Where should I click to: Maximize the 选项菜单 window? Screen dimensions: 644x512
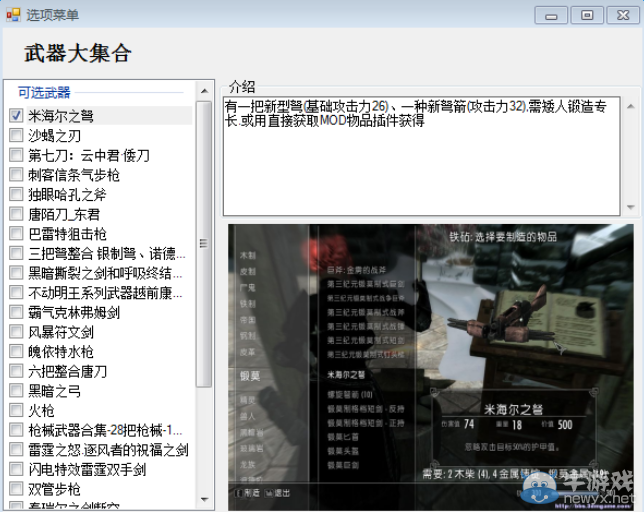[587, 16]
